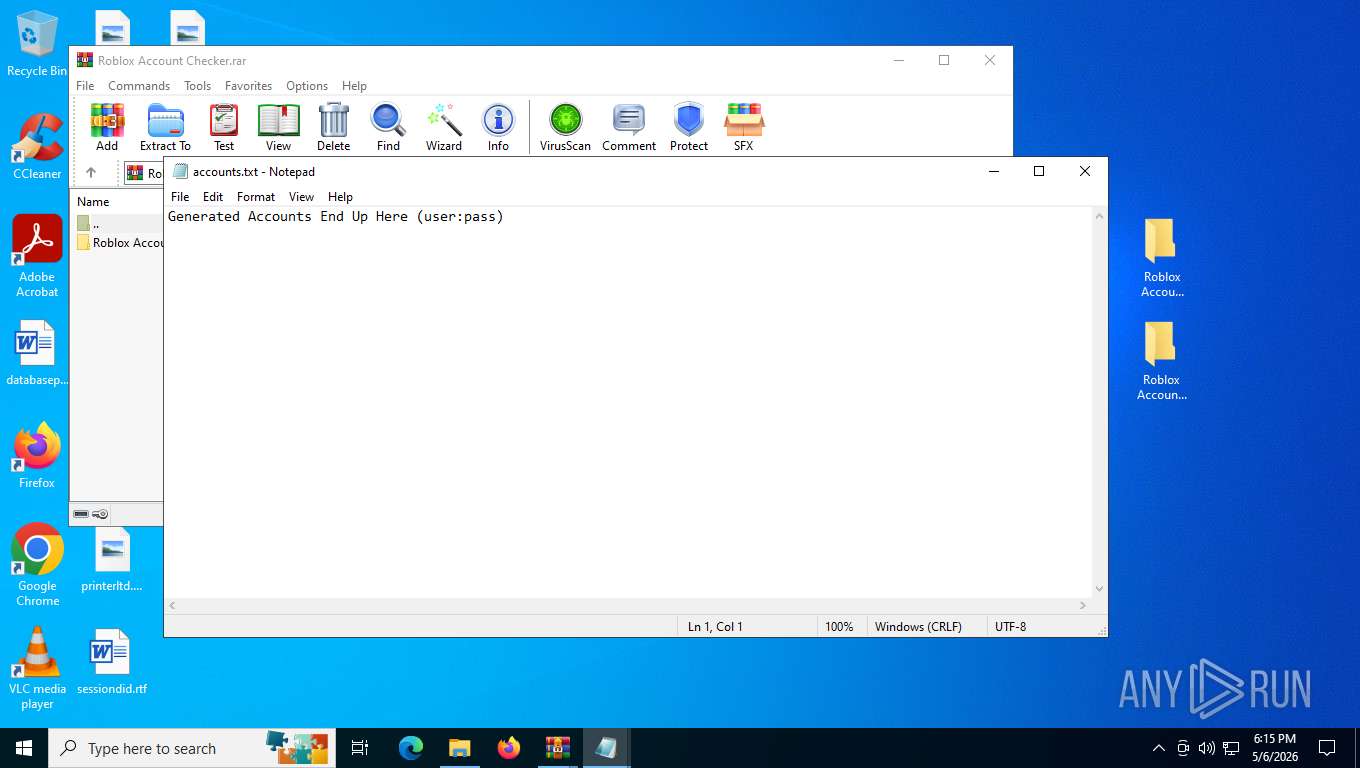Screen dimensions: 1360x768
Task: Open the Recycle Bin desktop icon
Action: (37, 45)
